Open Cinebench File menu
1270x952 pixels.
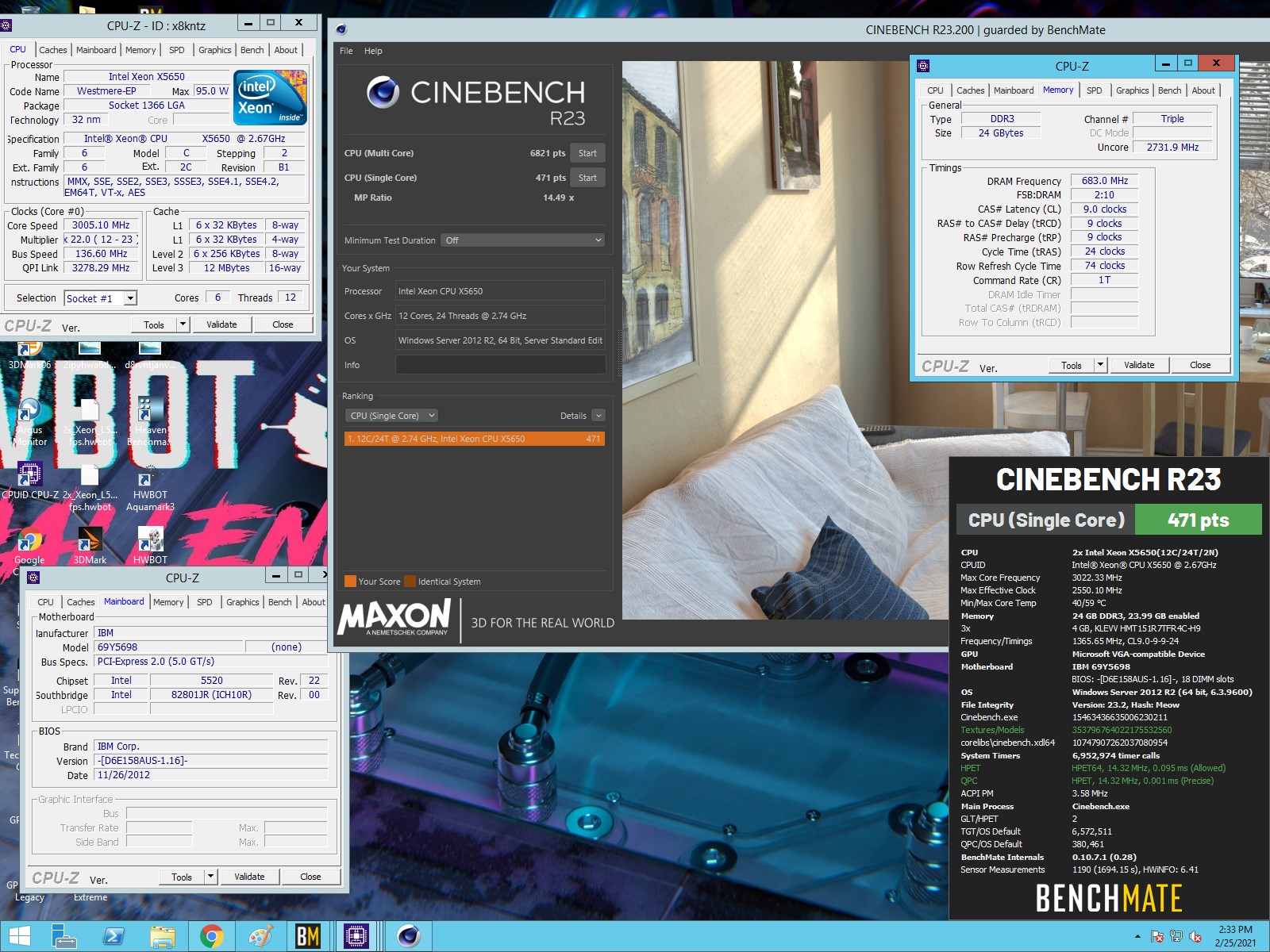(x=346, y=51)
